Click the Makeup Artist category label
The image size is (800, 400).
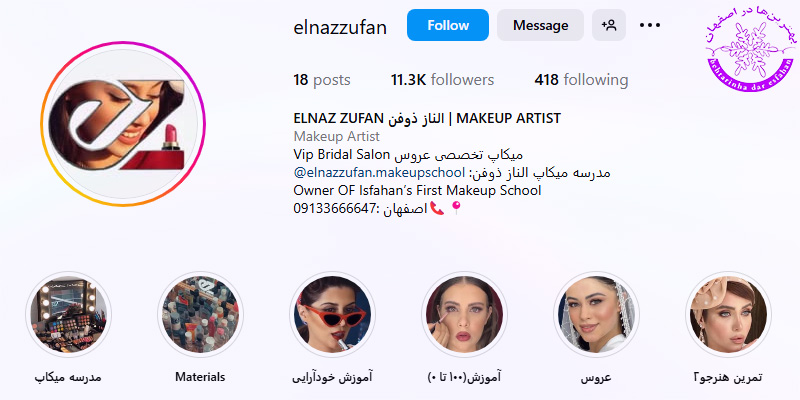click(x=337, y=137)
